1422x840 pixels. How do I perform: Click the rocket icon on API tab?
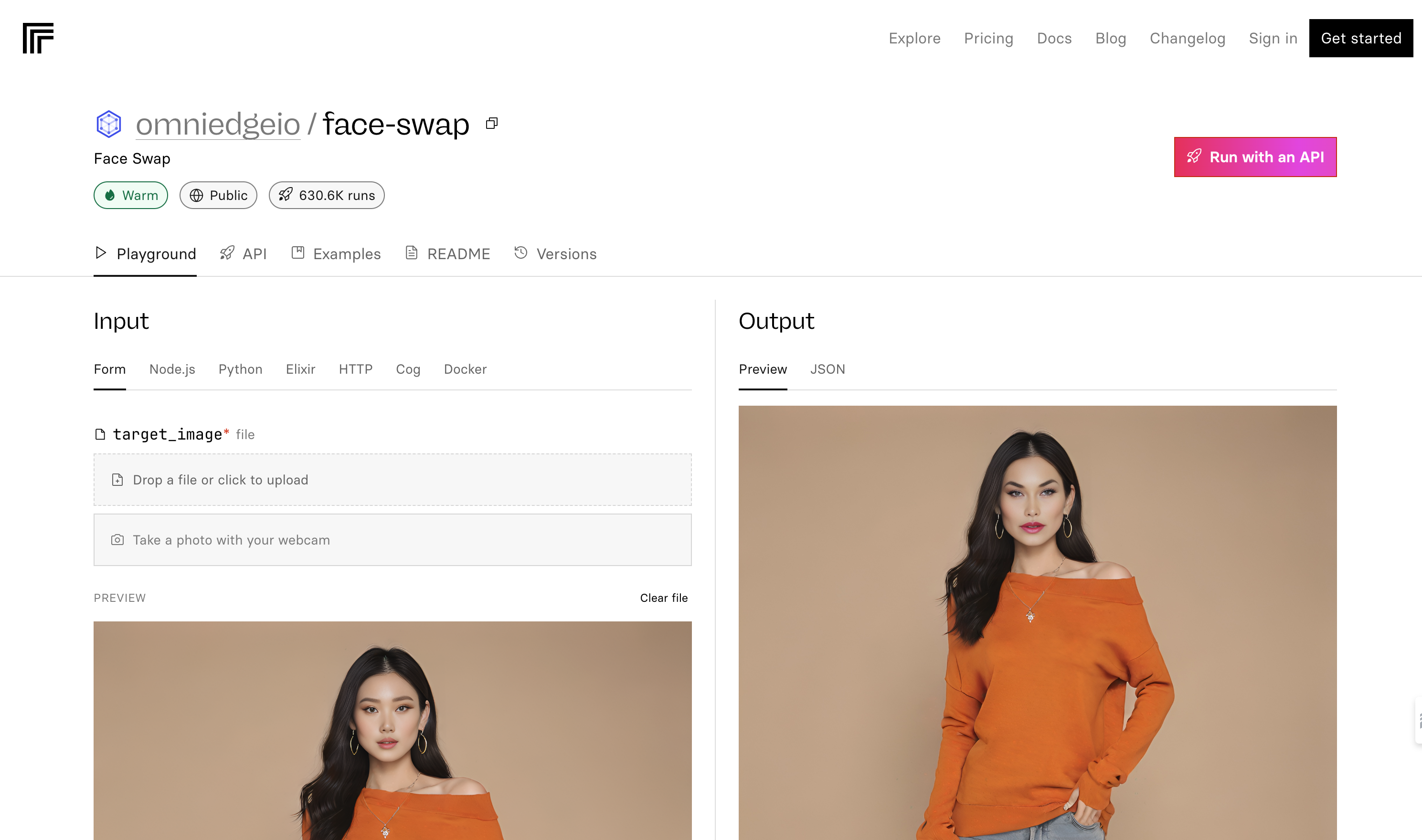[x=227, y=253]
